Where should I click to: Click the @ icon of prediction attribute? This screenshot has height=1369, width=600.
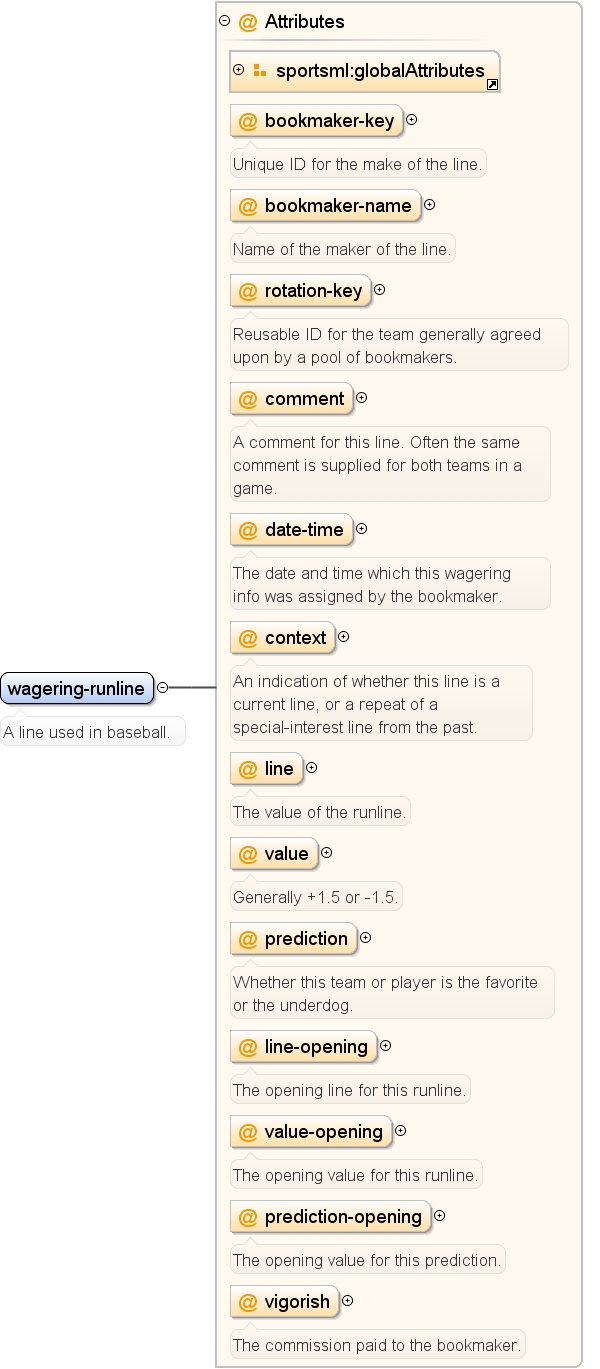click(248, 939)
